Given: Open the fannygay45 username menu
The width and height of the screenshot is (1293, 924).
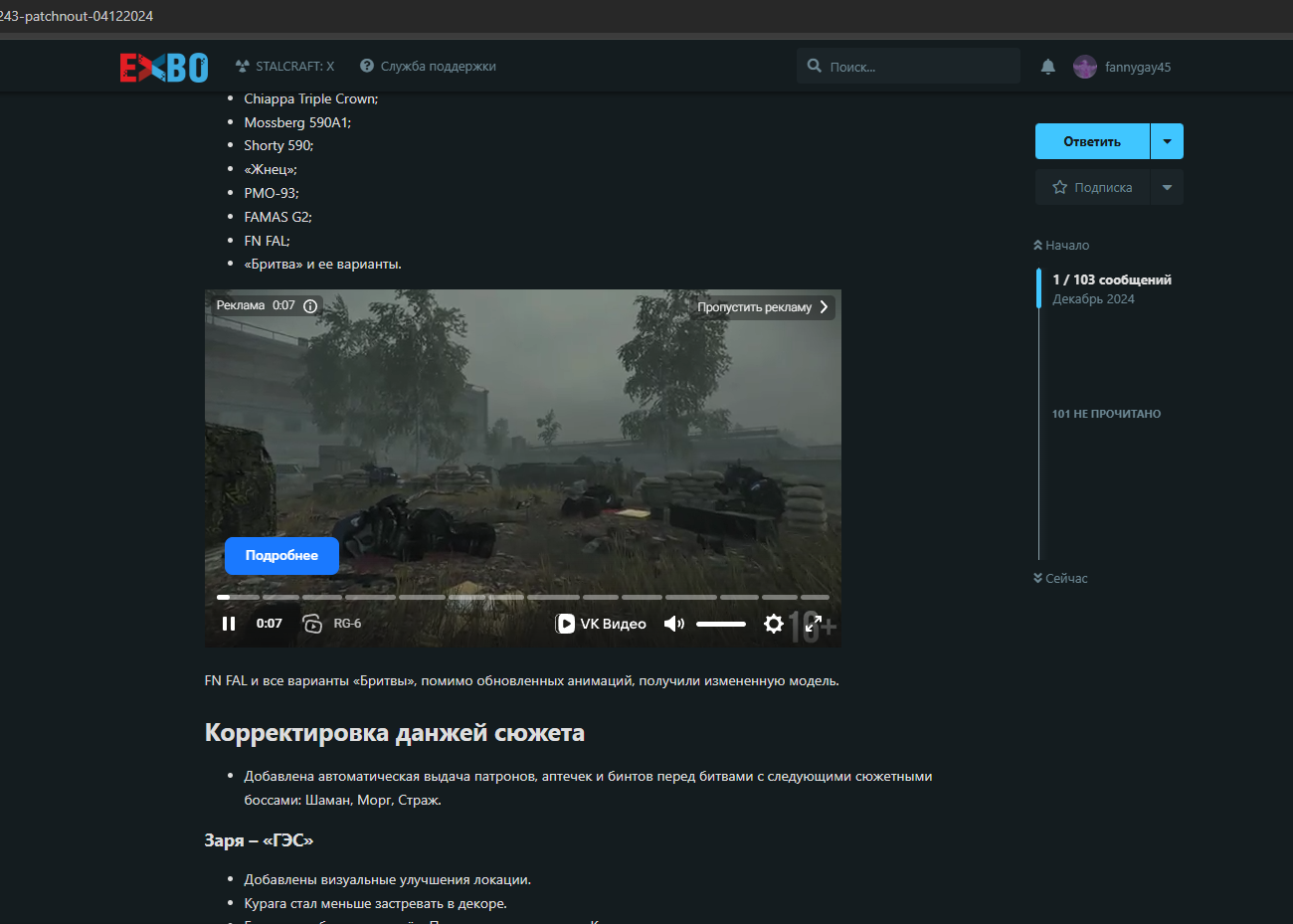Looking at the screenshot, I should coord(1138,68).
